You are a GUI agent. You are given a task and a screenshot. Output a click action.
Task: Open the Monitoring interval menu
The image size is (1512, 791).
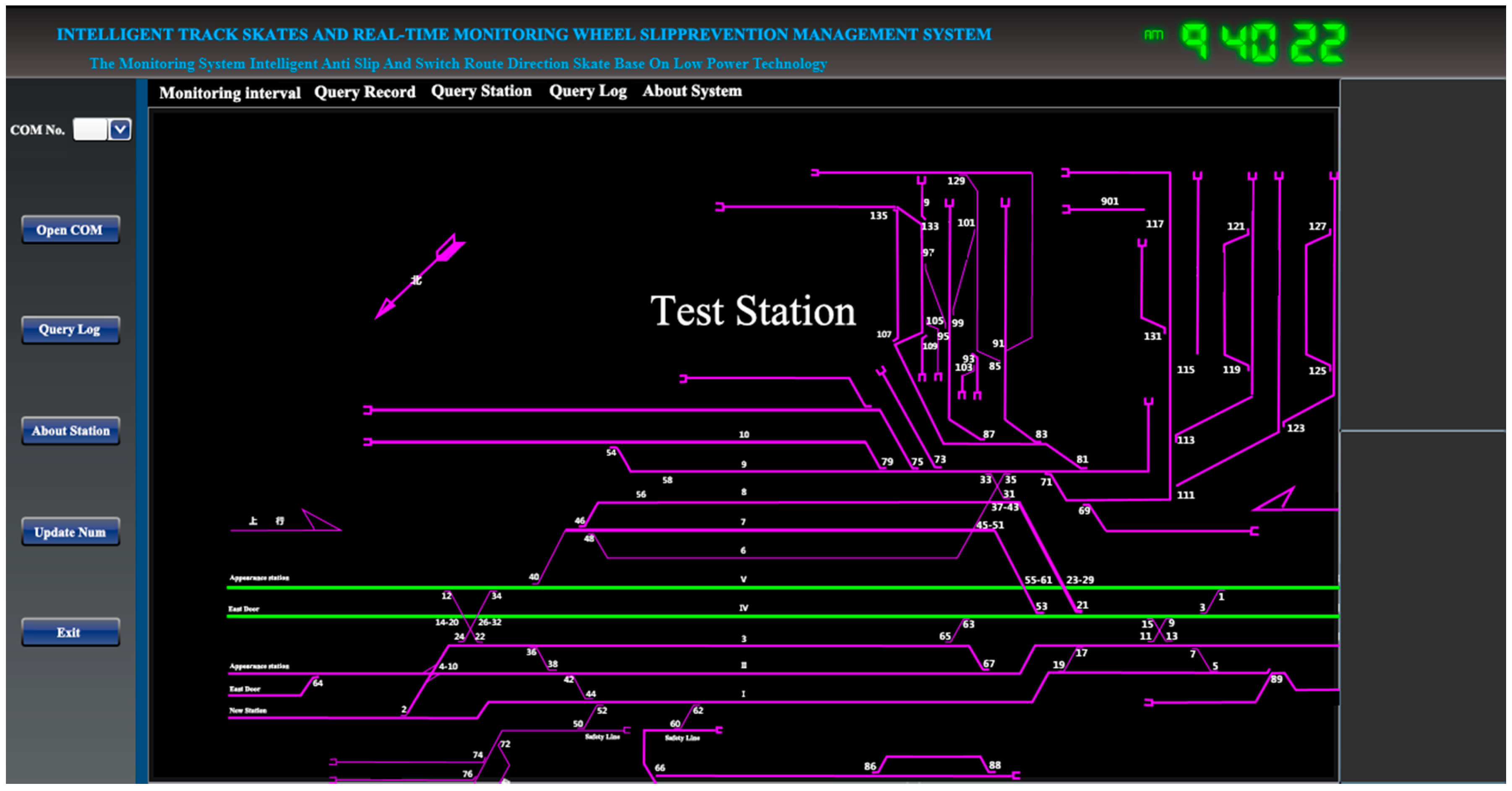(229, 93)
